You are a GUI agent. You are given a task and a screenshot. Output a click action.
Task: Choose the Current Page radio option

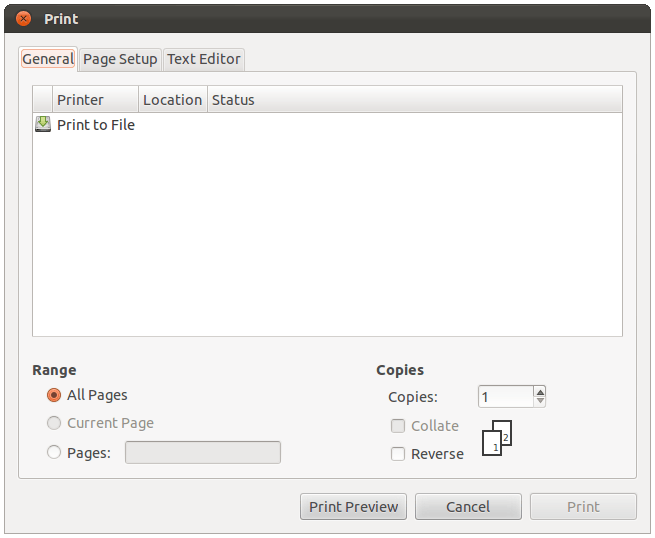coord(55,423)
